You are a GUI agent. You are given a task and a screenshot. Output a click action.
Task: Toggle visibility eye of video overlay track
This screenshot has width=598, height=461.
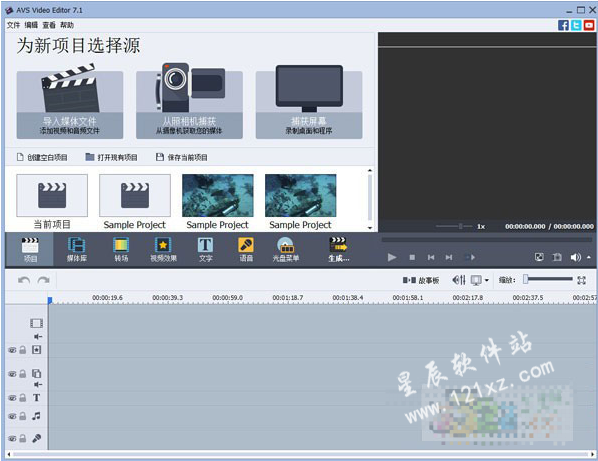pyautogui.click(x=12, y=374)
